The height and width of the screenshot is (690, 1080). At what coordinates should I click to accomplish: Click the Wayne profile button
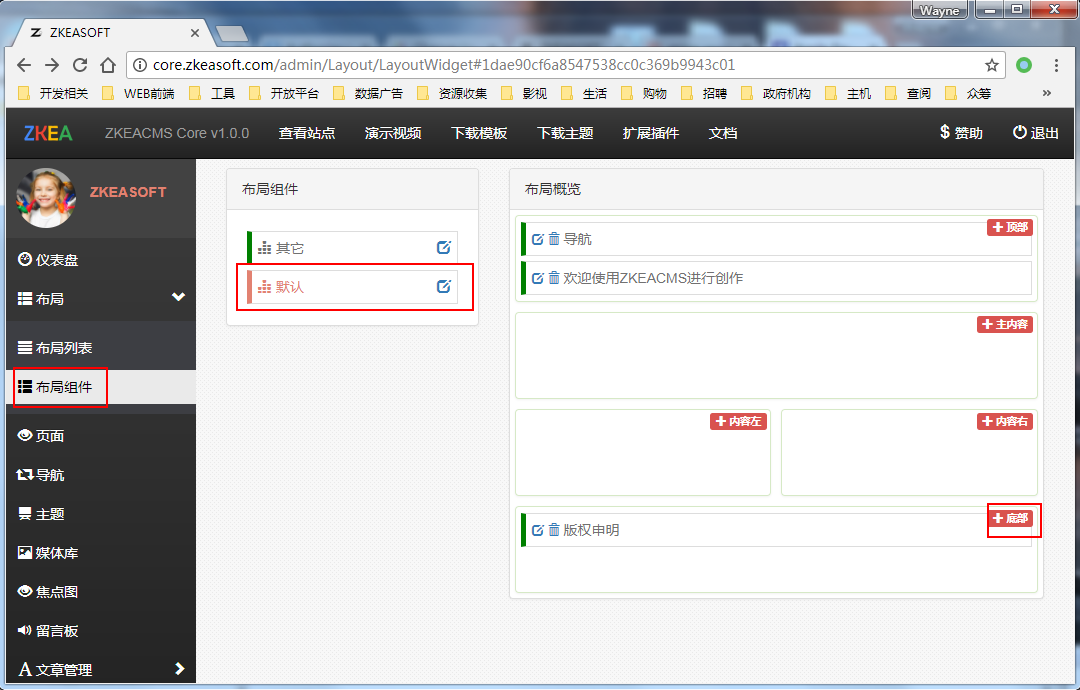tap(939, 10)
